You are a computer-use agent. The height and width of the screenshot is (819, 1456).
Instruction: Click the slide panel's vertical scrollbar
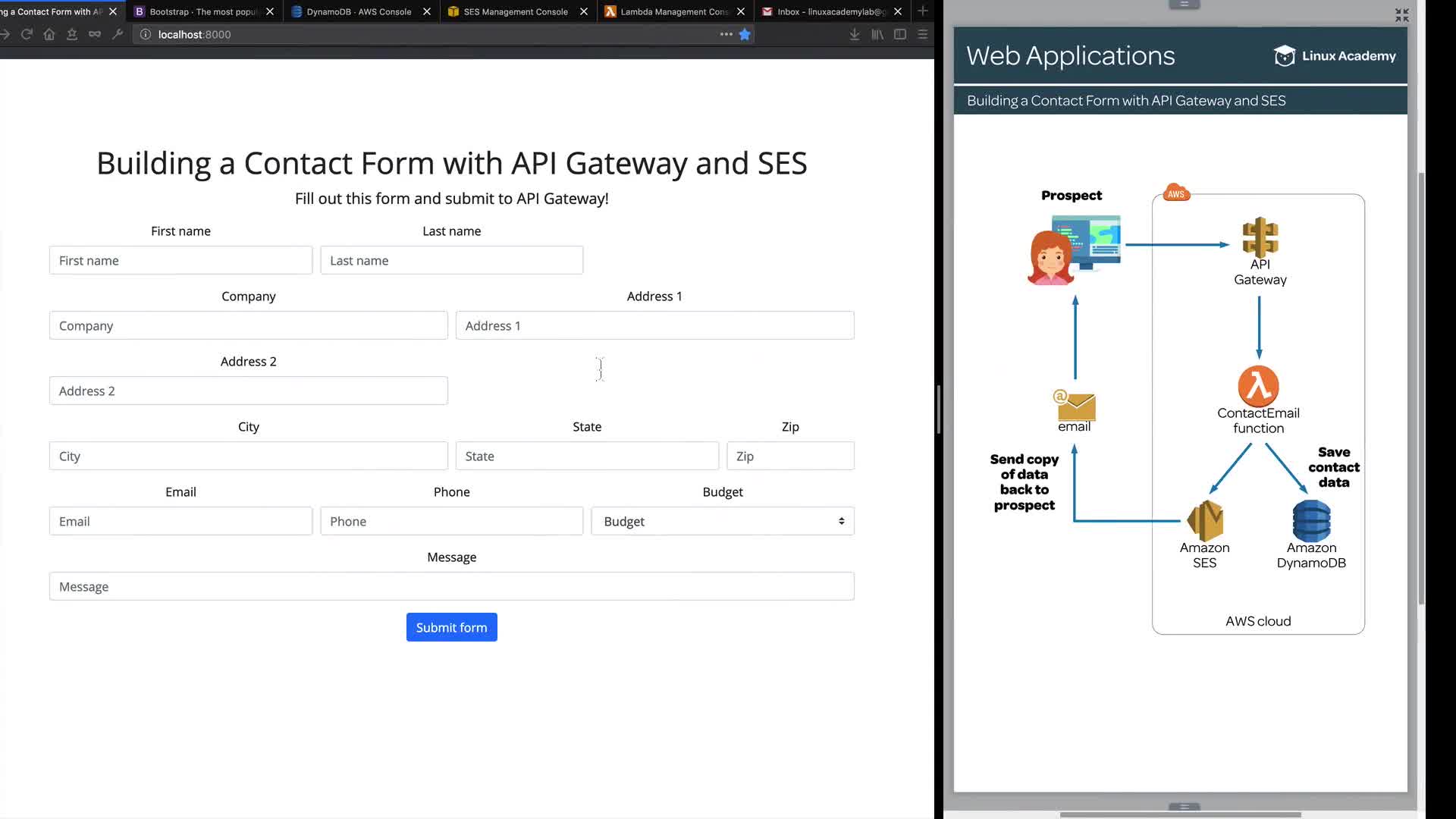(1421, 387)
